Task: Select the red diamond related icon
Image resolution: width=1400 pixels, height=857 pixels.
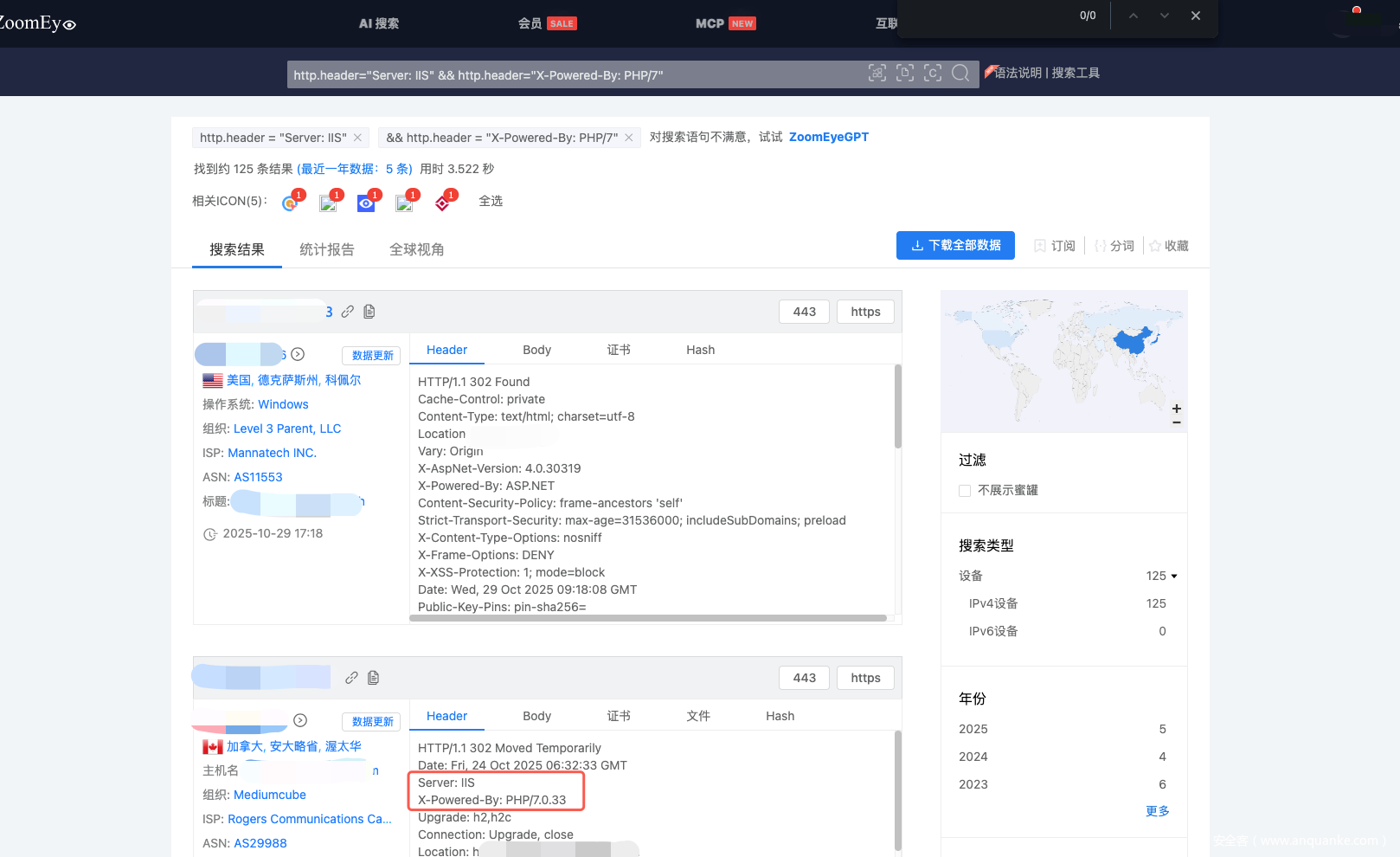Action: [443, 203]
